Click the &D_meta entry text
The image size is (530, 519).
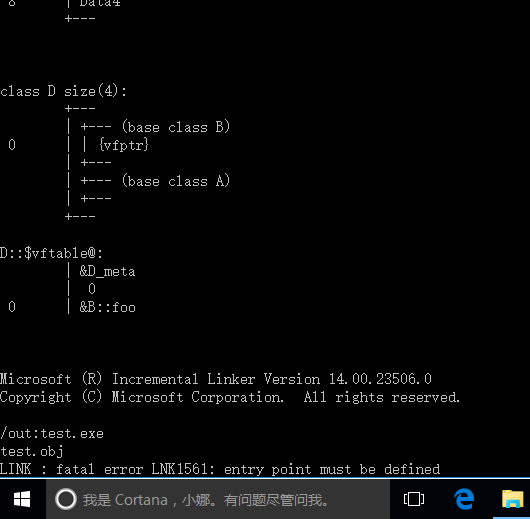click(107, 271)
